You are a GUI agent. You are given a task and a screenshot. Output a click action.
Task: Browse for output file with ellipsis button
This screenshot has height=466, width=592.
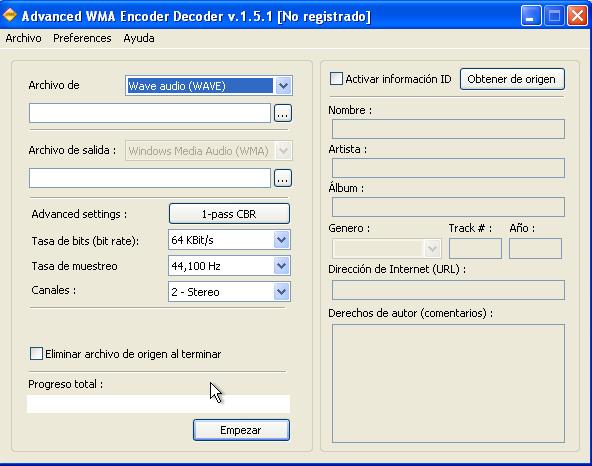point(283,178)
